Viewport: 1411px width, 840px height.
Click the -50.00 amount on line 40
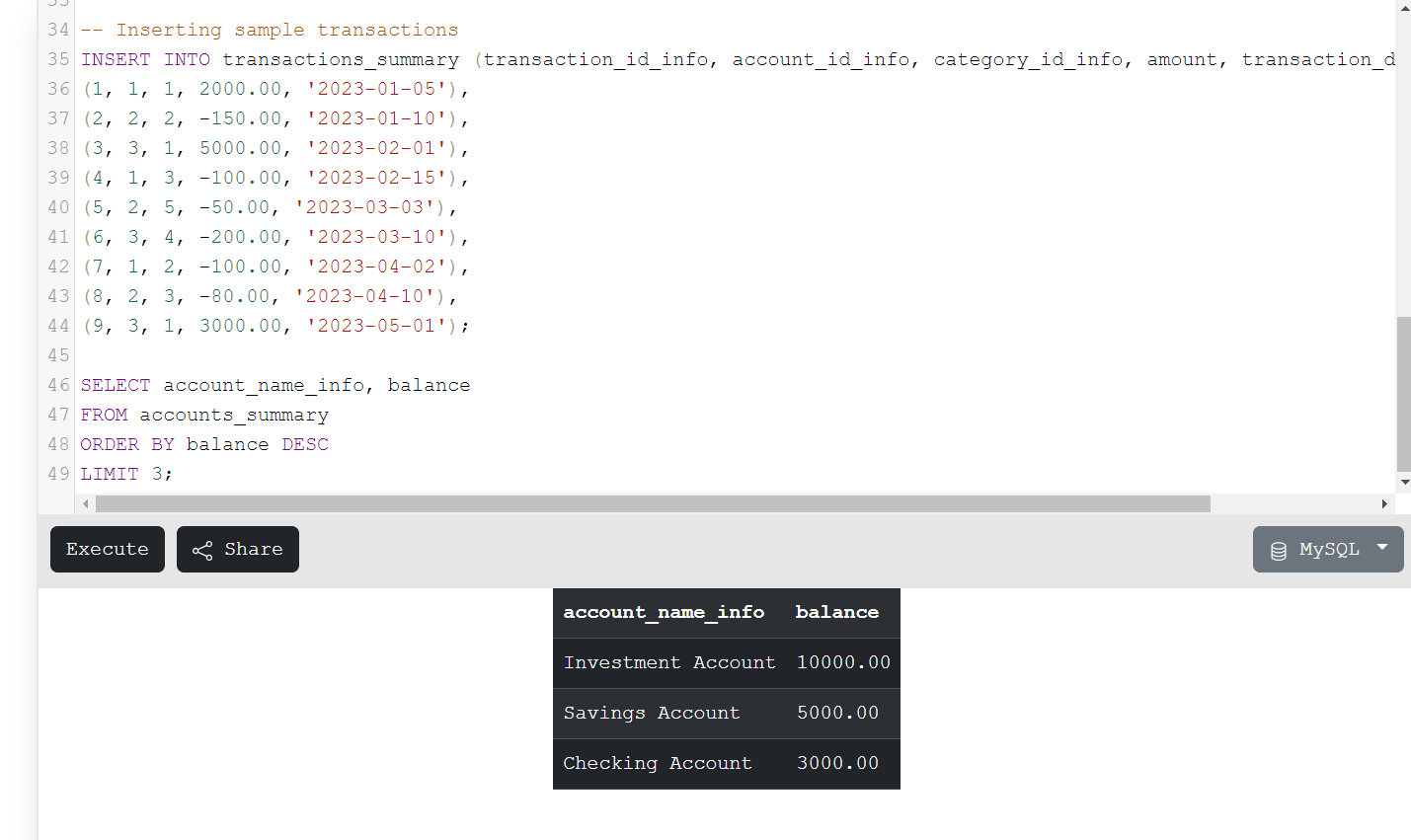(234, 207)
